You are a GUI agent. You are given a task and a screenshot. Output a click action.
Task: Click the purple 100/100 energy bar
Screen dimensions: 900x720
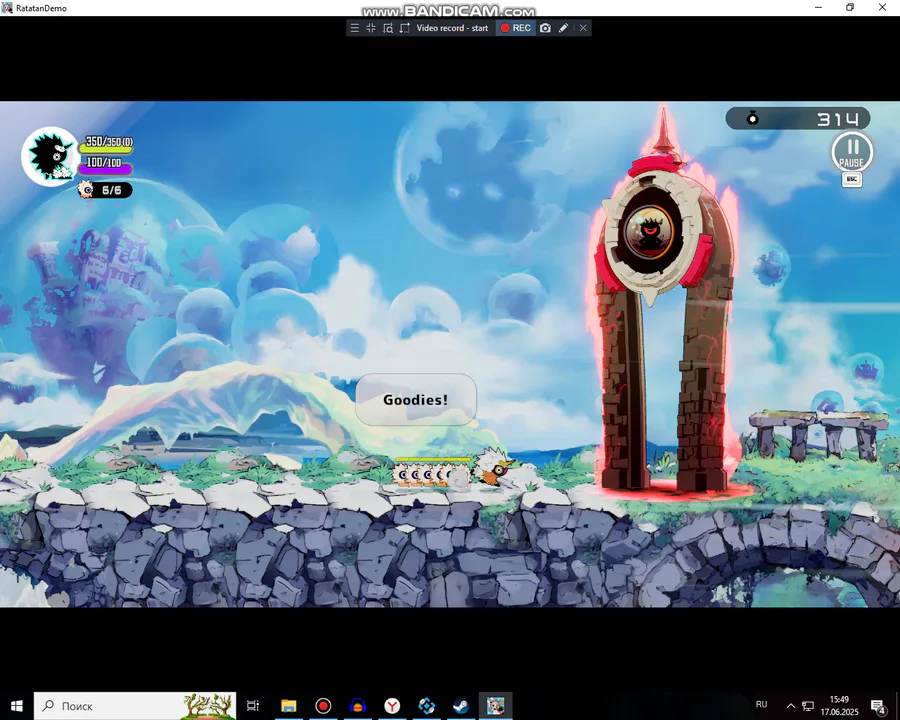point(105,169)
